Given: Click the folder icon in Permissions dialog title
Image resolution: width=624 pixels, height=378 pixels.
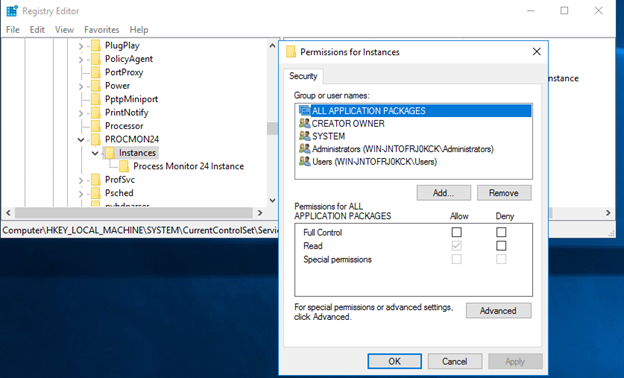Looking at the screenshot, I should (291, 52).
